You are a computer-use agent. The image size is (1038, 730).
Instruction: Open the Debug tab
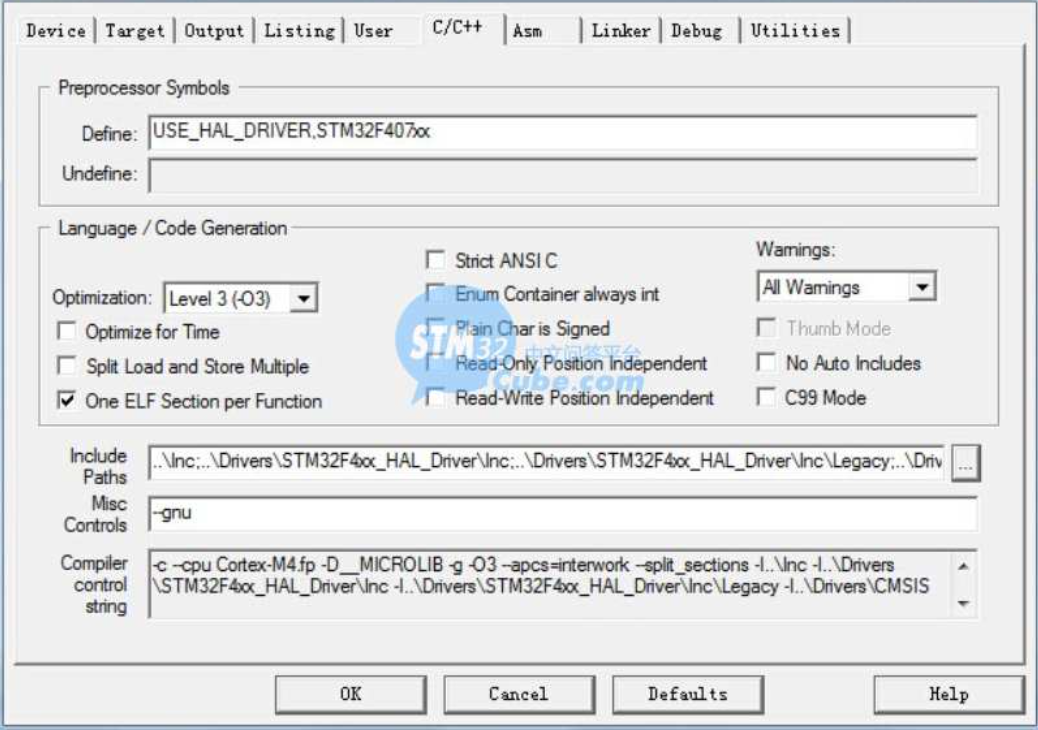[x=696, y=31]
